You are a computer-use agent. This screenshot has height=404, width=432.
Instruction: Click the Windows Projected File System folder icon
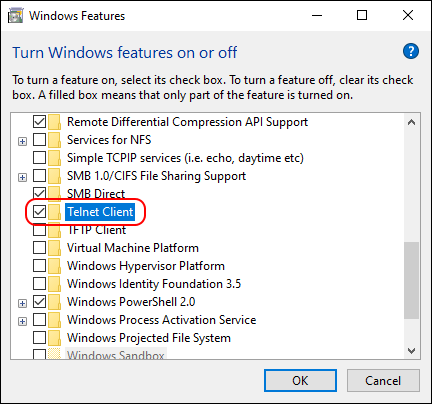[54, 338]
